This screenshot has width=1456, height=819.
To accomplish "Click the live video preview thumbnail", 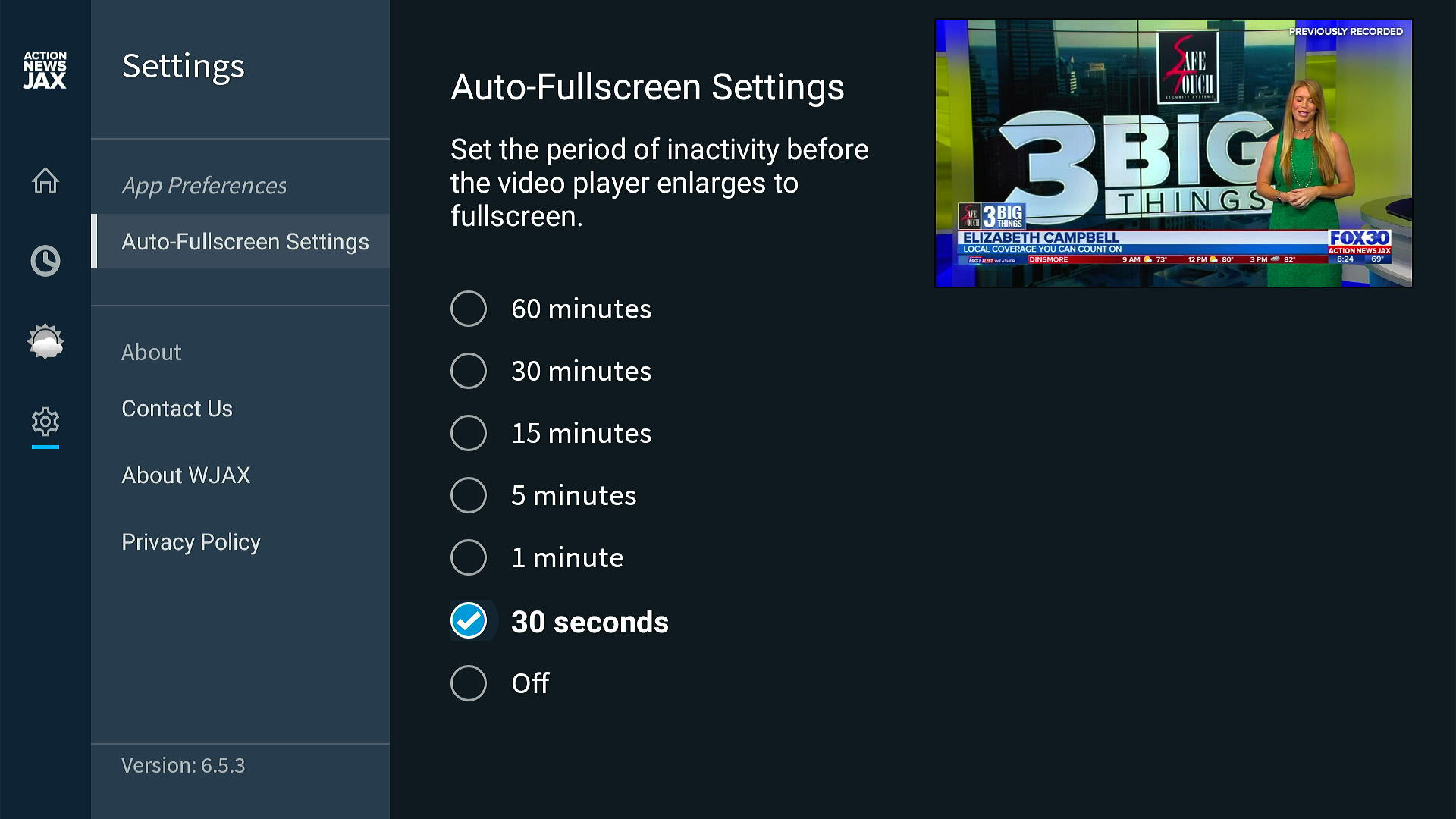I will click(1173, 153).
